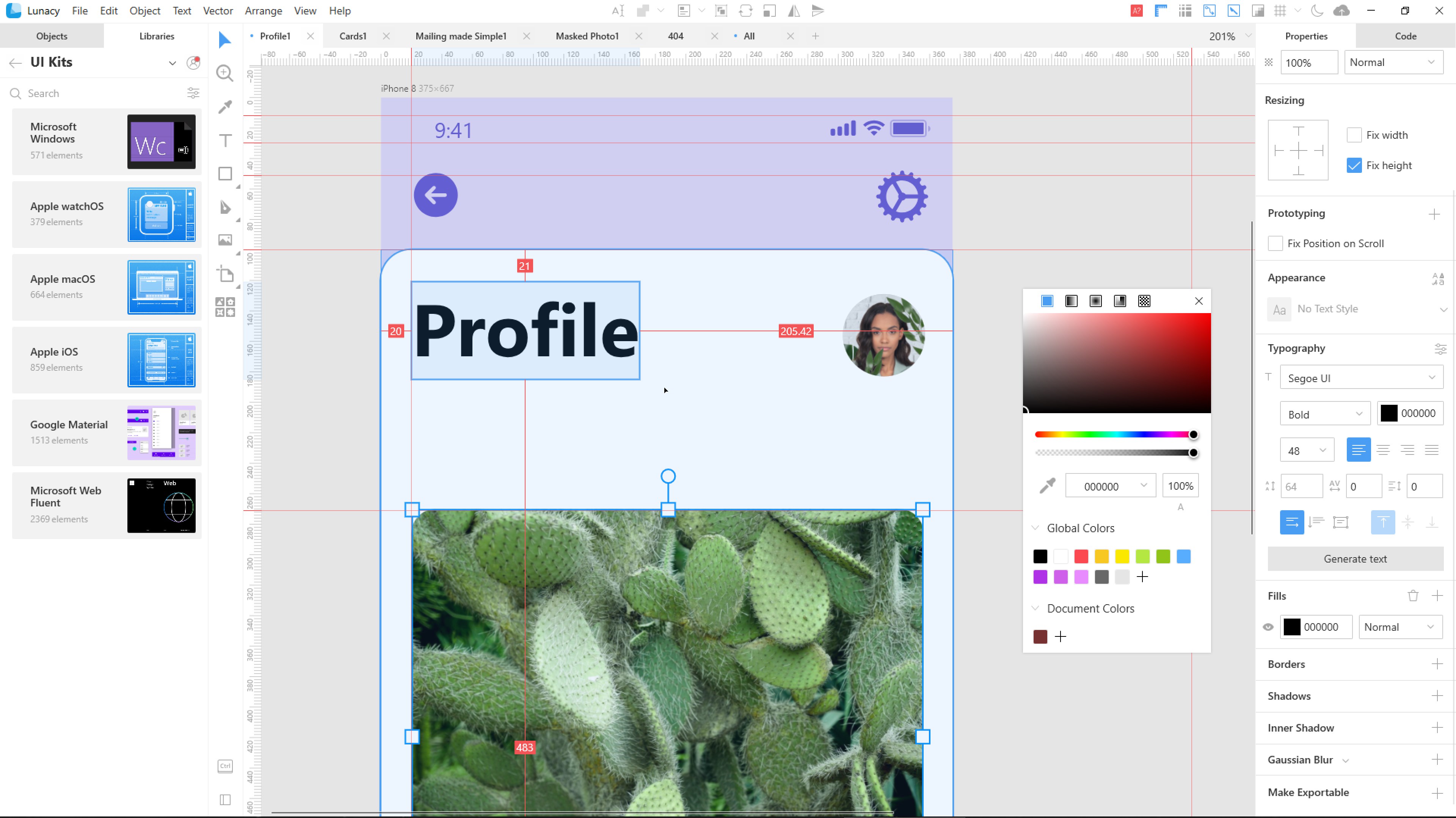Click the color picker eyedropper icon

(x=1047, y=486)
